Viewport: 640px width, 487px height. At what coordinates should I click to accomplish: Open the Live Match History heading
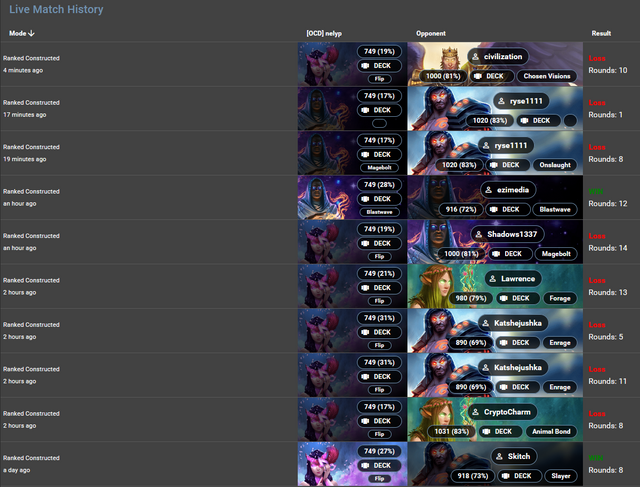click(x=56, y=9)
